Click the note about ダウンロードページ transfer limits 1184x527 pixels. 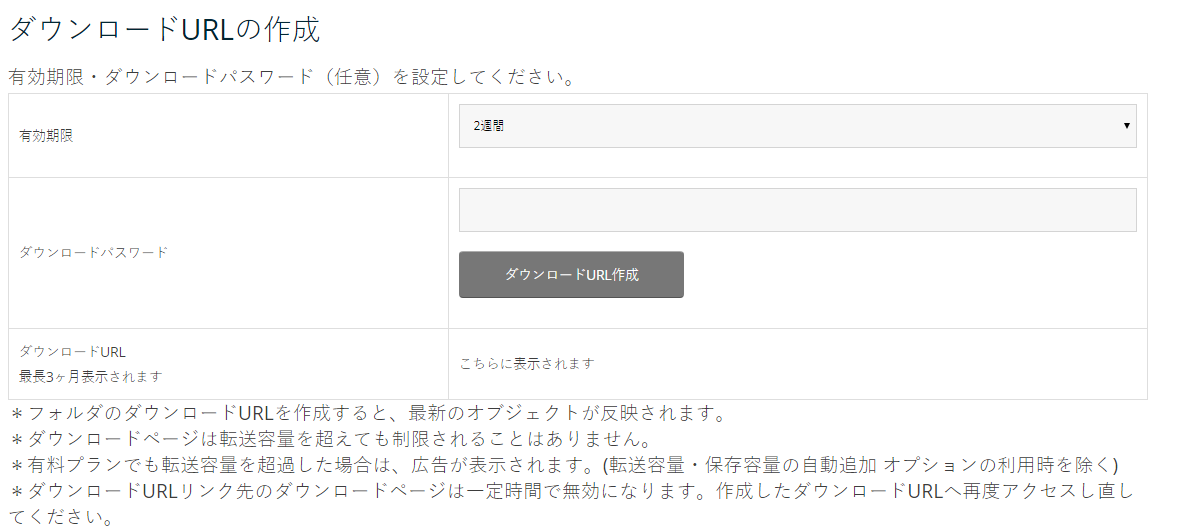330,439
